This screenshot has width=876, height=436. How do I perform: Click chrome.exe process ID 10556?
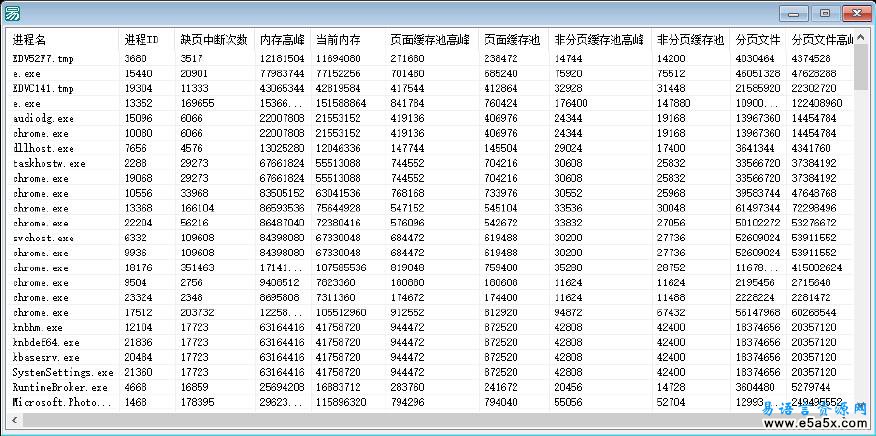(139, 193)
